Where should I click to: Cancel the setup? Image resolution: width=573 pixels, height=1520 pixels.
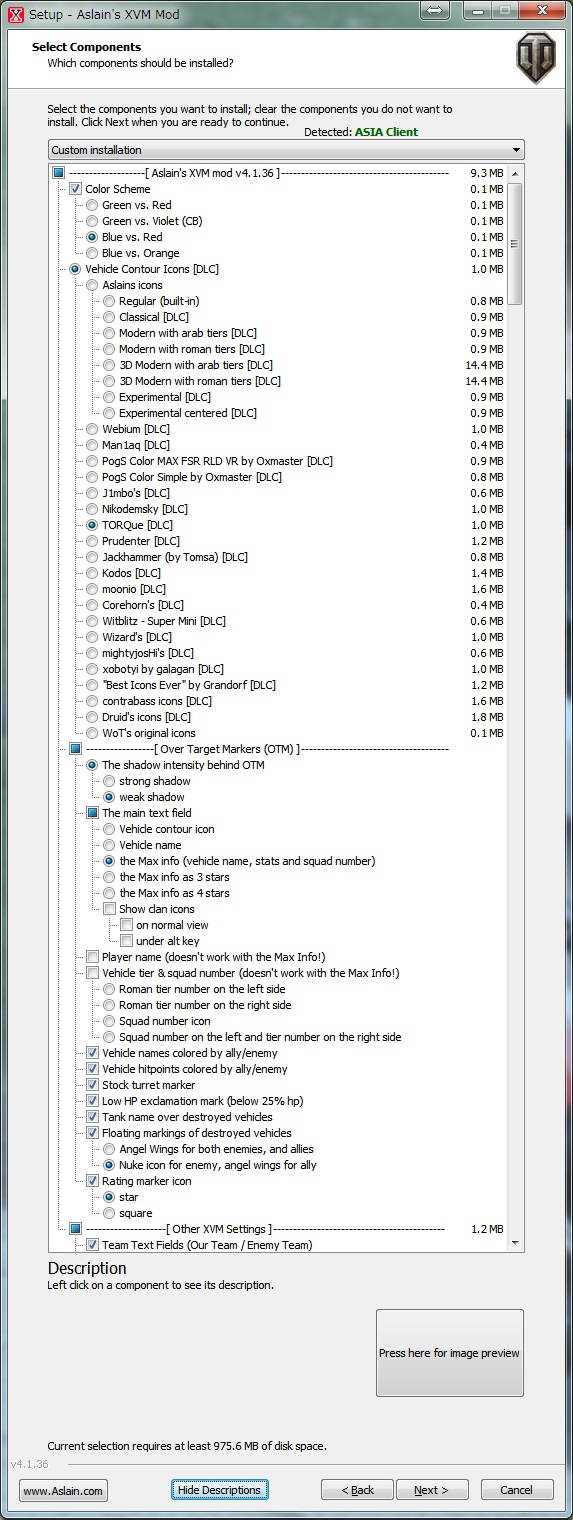pos(517,1490)
